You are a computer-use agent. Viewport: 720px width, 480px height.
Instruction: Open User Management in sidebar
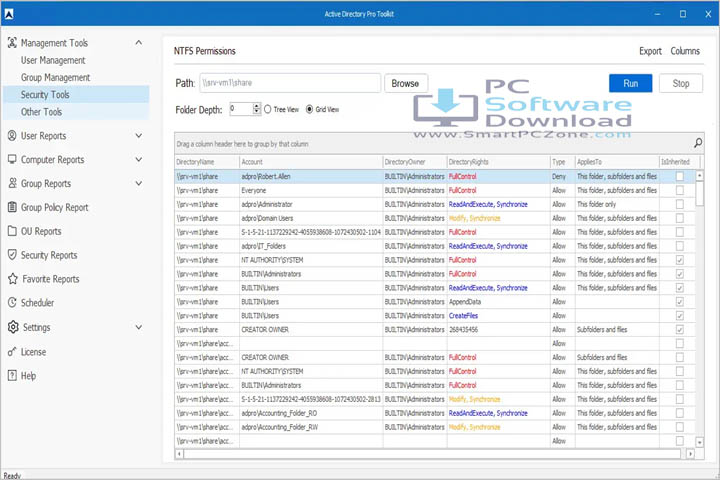tap(53, 60)
